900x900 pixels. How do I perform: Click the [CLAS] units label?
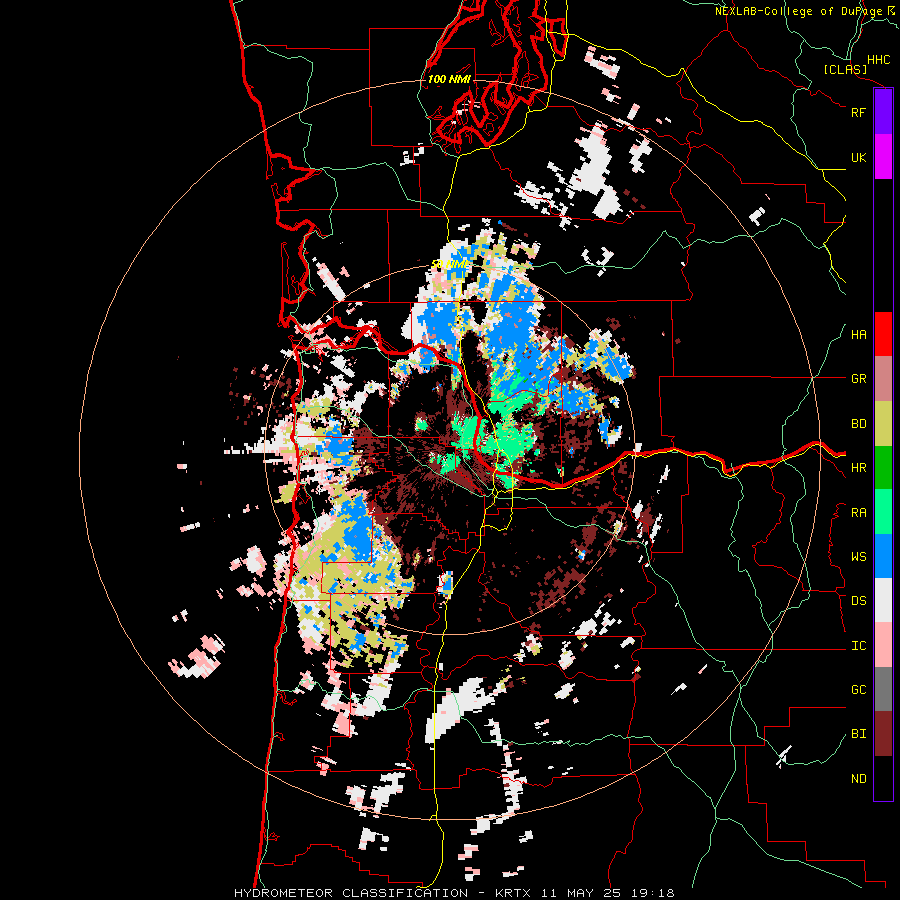[845, 69]
